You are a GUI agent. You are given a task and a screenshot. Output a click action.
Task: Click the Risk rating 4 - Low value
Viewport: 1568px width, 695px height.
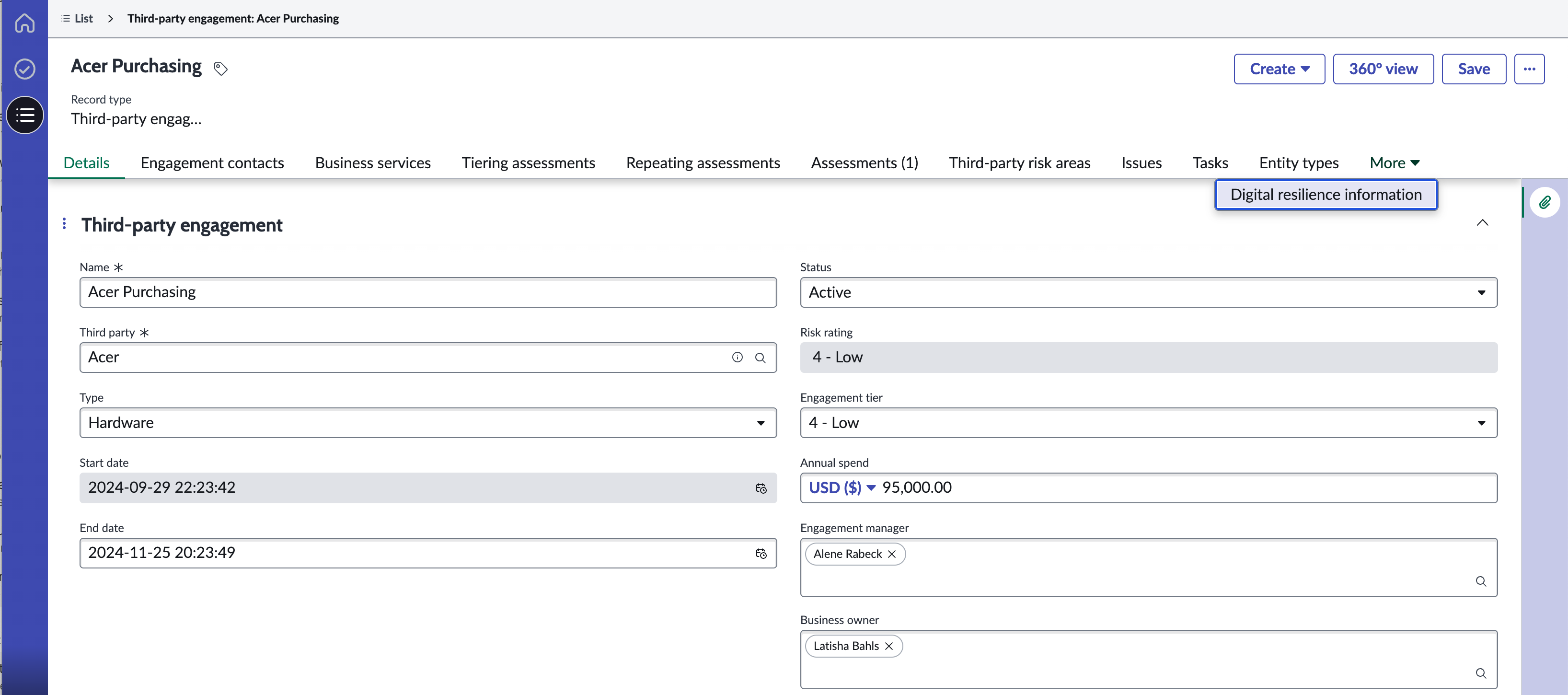(x=1148, y=357)
